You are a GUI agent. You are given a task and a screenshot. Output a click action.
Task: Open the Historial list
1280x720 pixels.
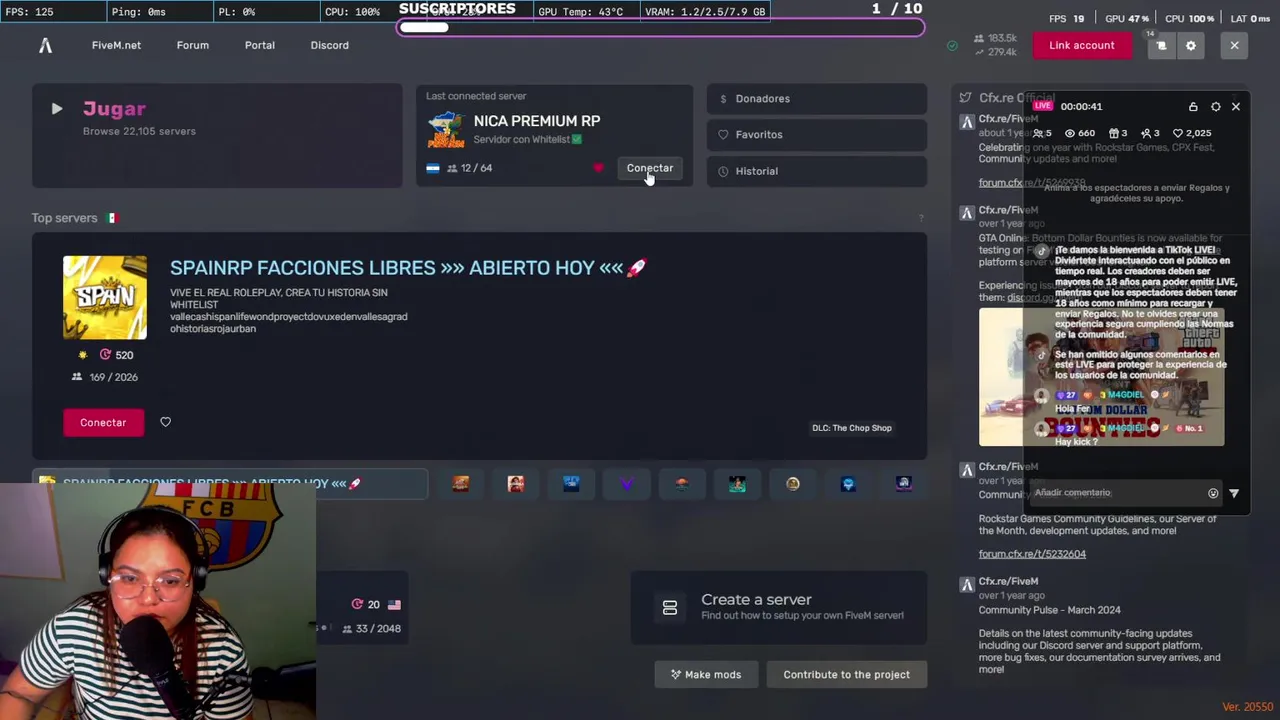click(817, 171)
